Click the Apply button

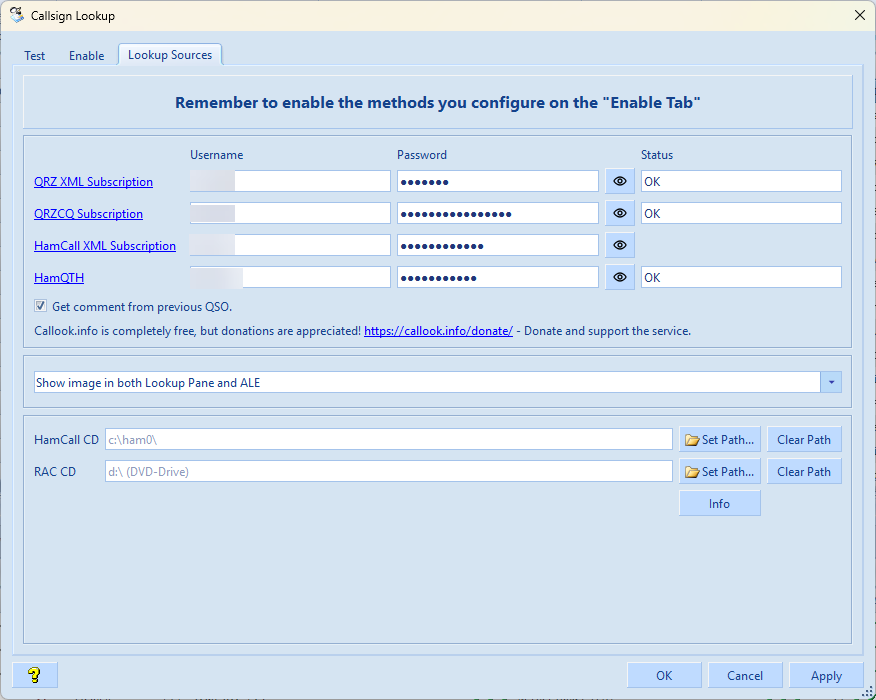(826, 675)
